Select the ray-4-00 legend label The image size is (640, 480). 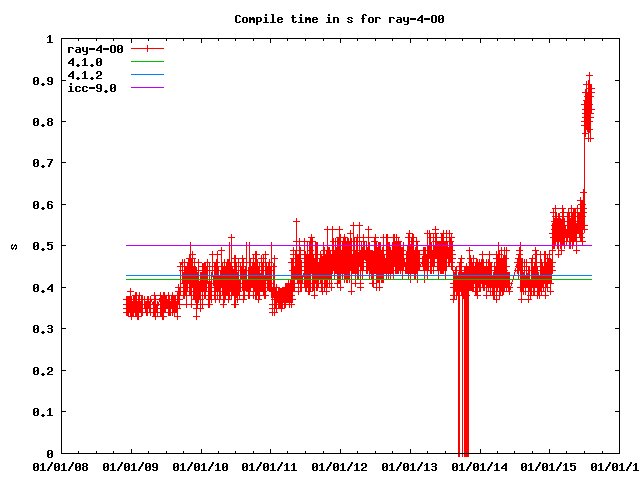pos(95,49)
